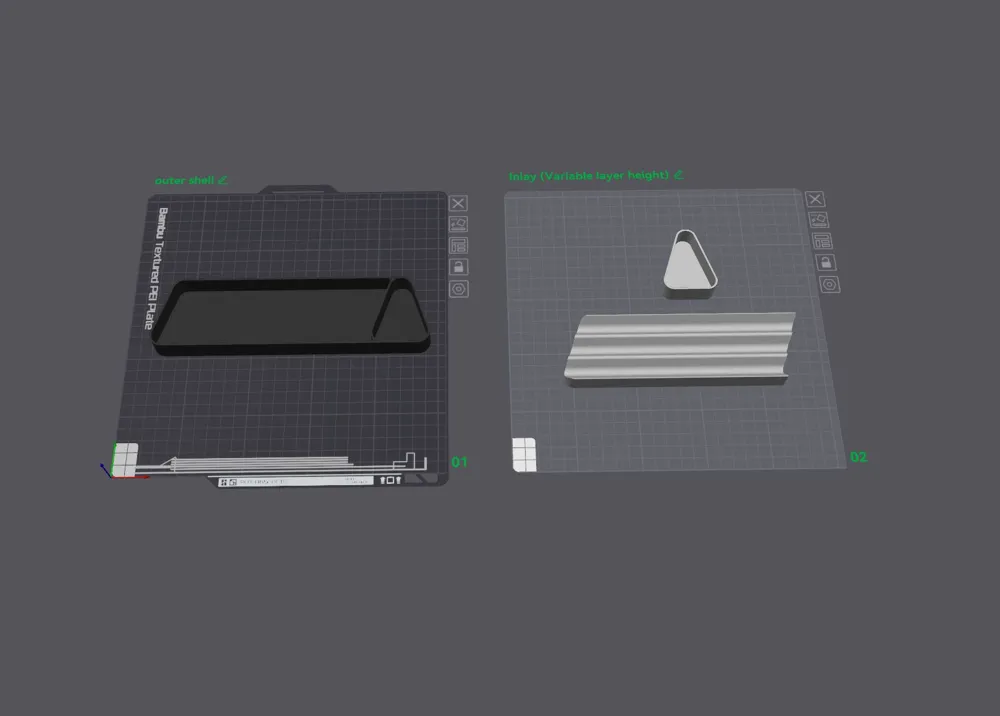Open plate 02 settings hexagon icon
This screenshot has height=716, width=1000.
[x=829, y=284]
